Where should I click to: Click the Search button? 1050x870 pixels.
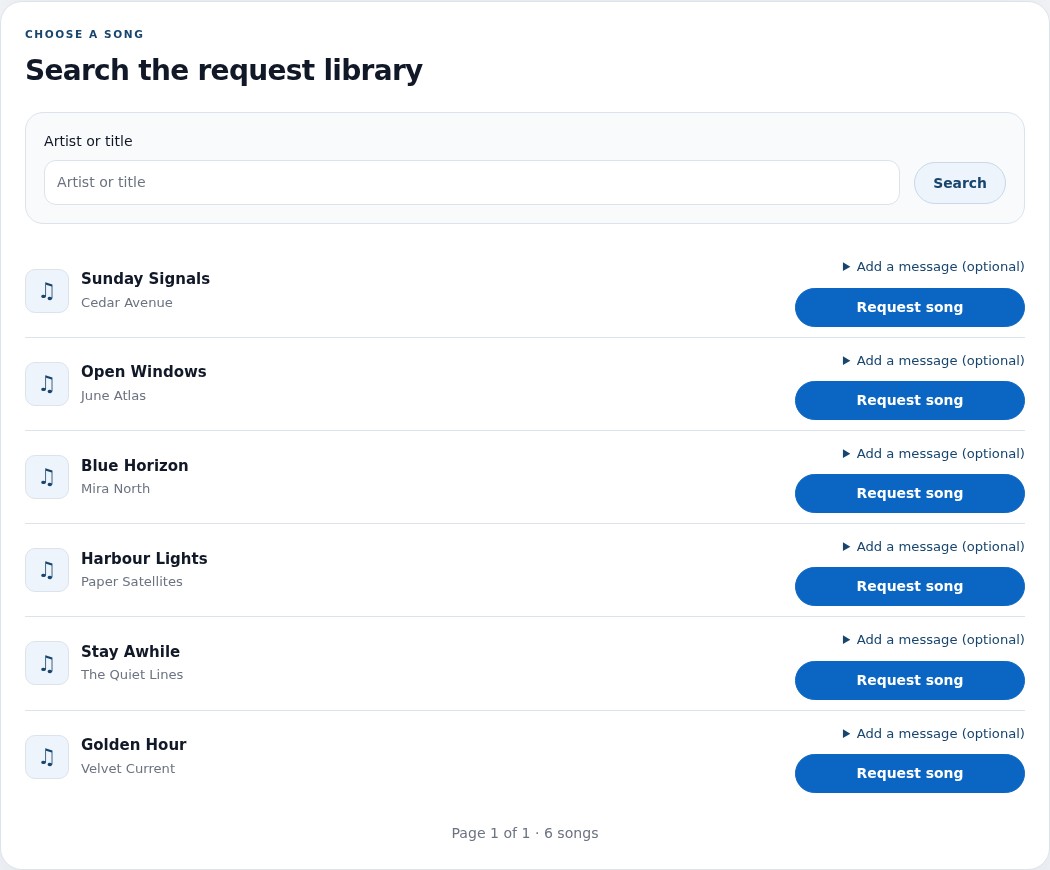[960, 183]
